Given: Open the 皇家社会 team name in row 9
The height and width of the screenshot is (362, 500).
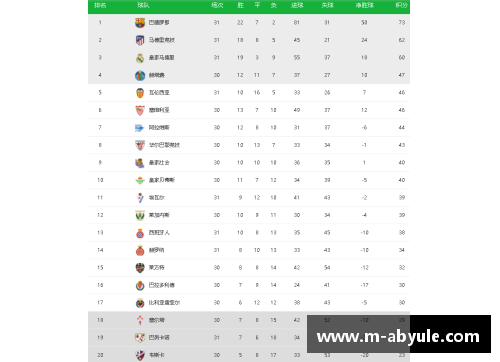Looking at the screenshot, I should [159, 163].
